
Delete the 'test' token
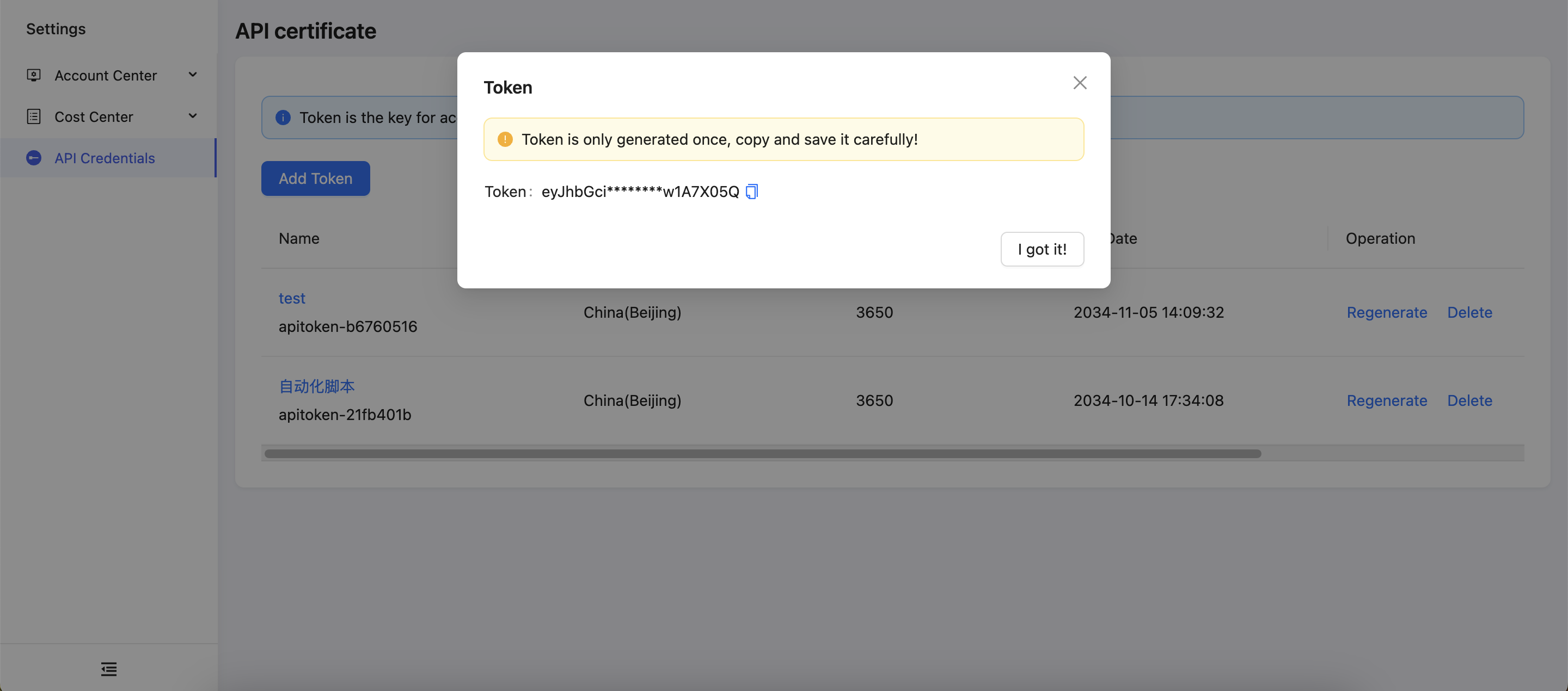click(x=1469, y=313)
